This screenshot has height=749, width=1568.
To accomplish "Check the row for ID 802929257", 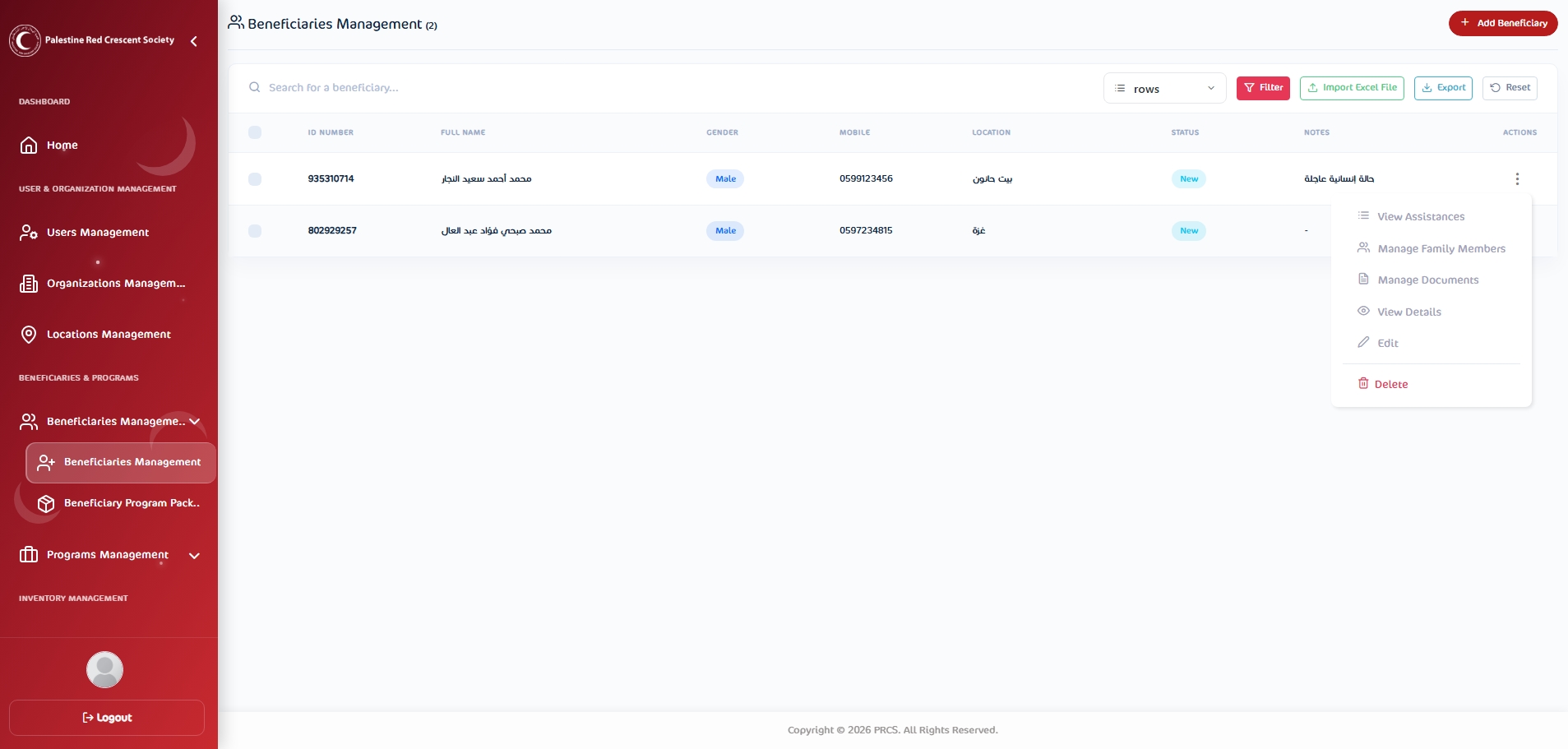I will (255, 231).
